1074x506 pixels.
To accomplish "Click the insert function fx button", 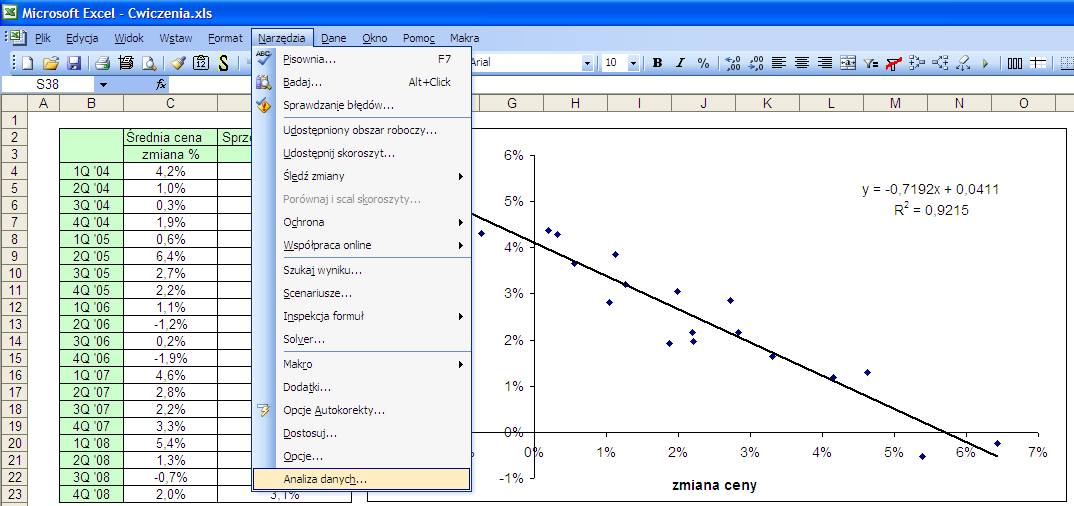I will pyautogui.click(x=161, y=84).
